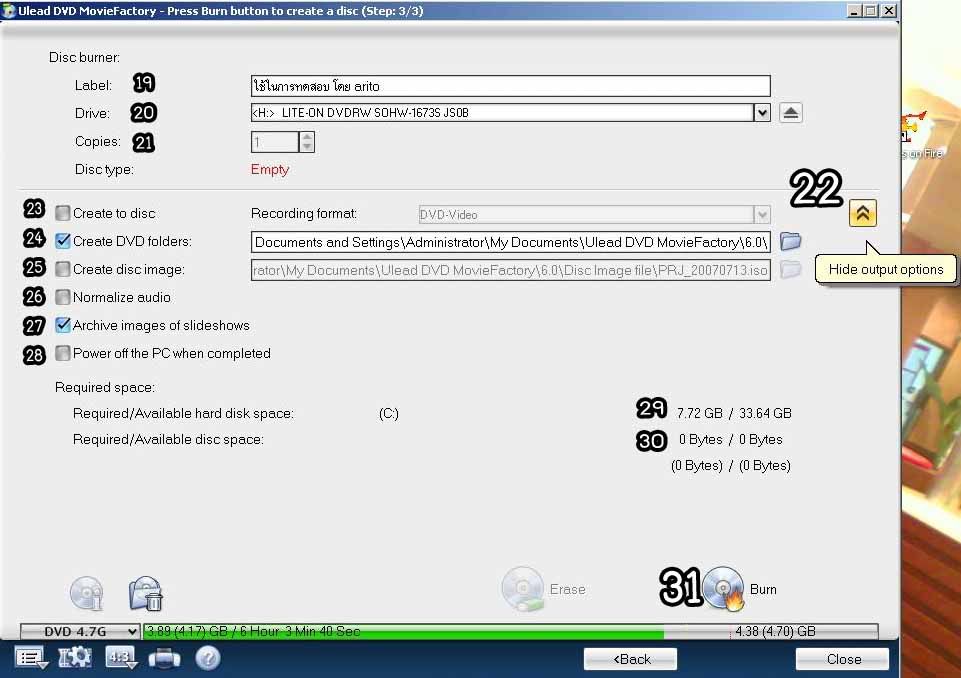The image size is (961, 678).
Task: Uncheck Create DVD folders option
Action: (x=64, y=241)
